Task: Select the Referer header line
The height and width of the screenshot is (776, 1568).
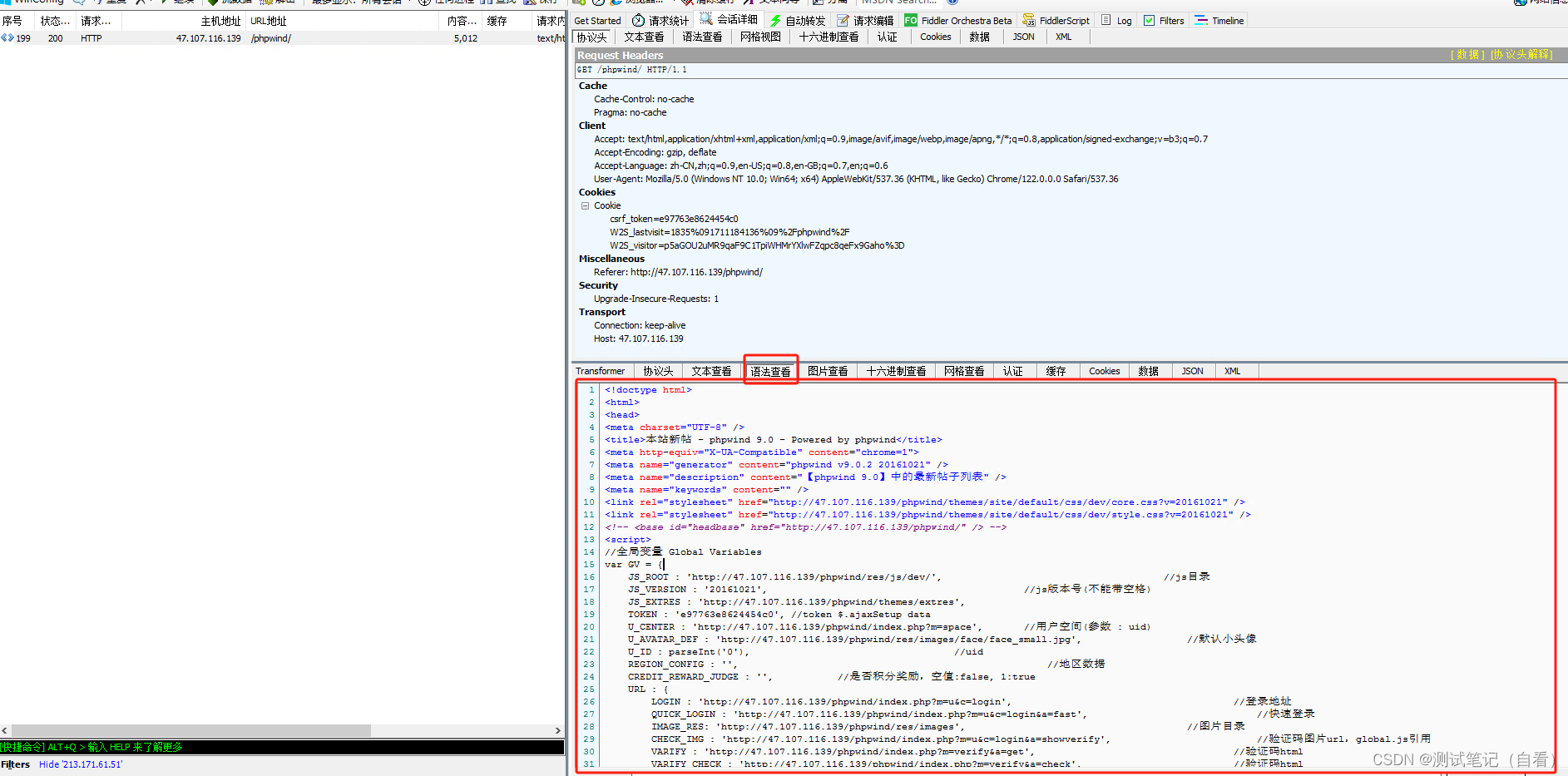Action: 678,272
